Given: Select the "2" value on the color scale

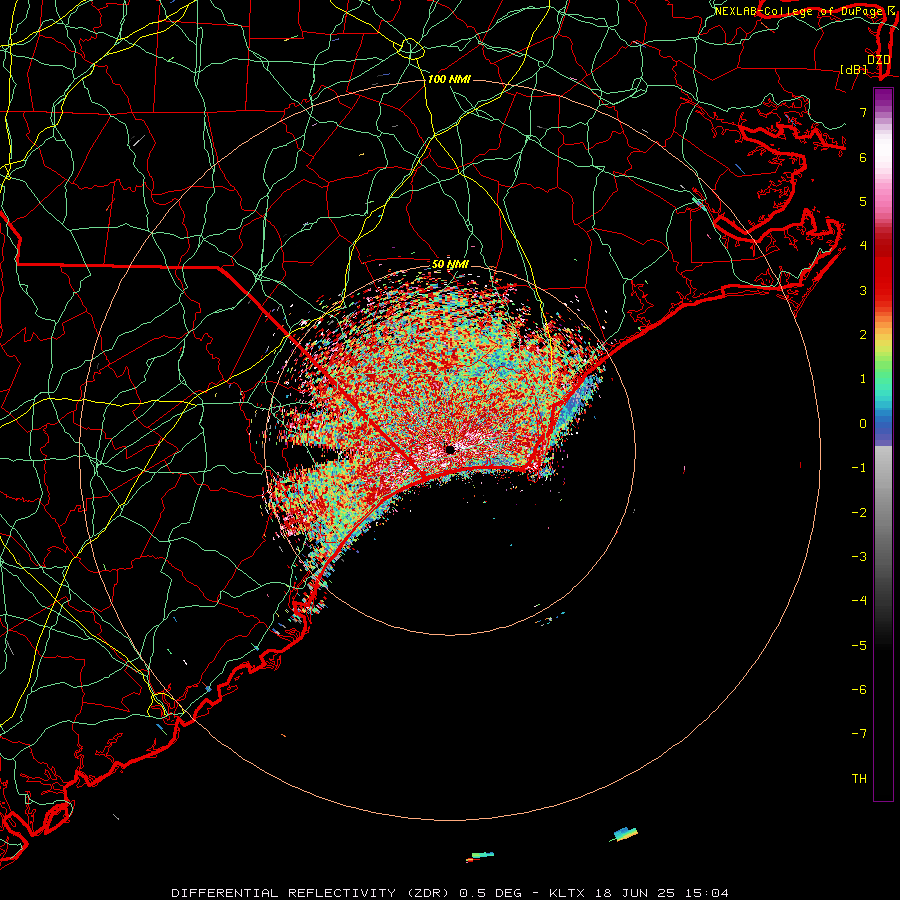Looking at the screenshot, I should click(863, 335).
